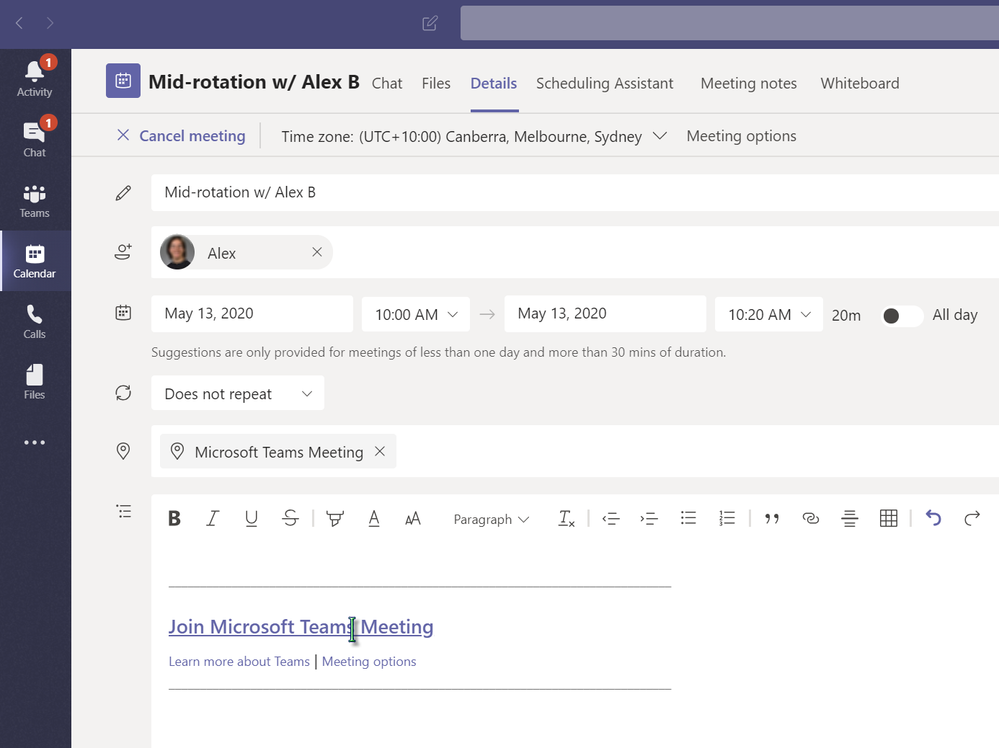
Task: Open the font color tool
Action: point(374,519)
